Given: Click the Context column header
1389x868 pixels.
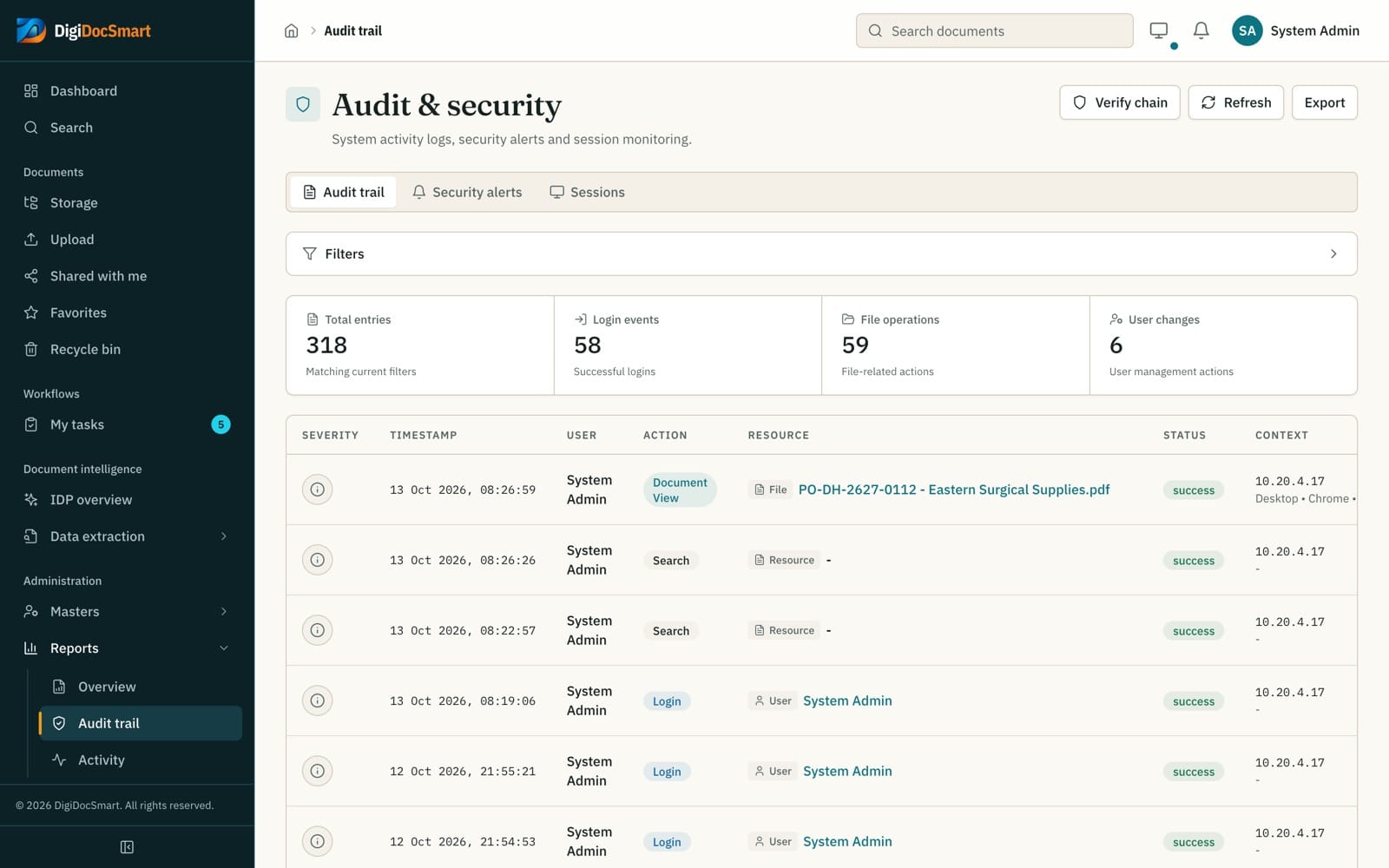Looking at the screenshot, I should (1281, 435).
